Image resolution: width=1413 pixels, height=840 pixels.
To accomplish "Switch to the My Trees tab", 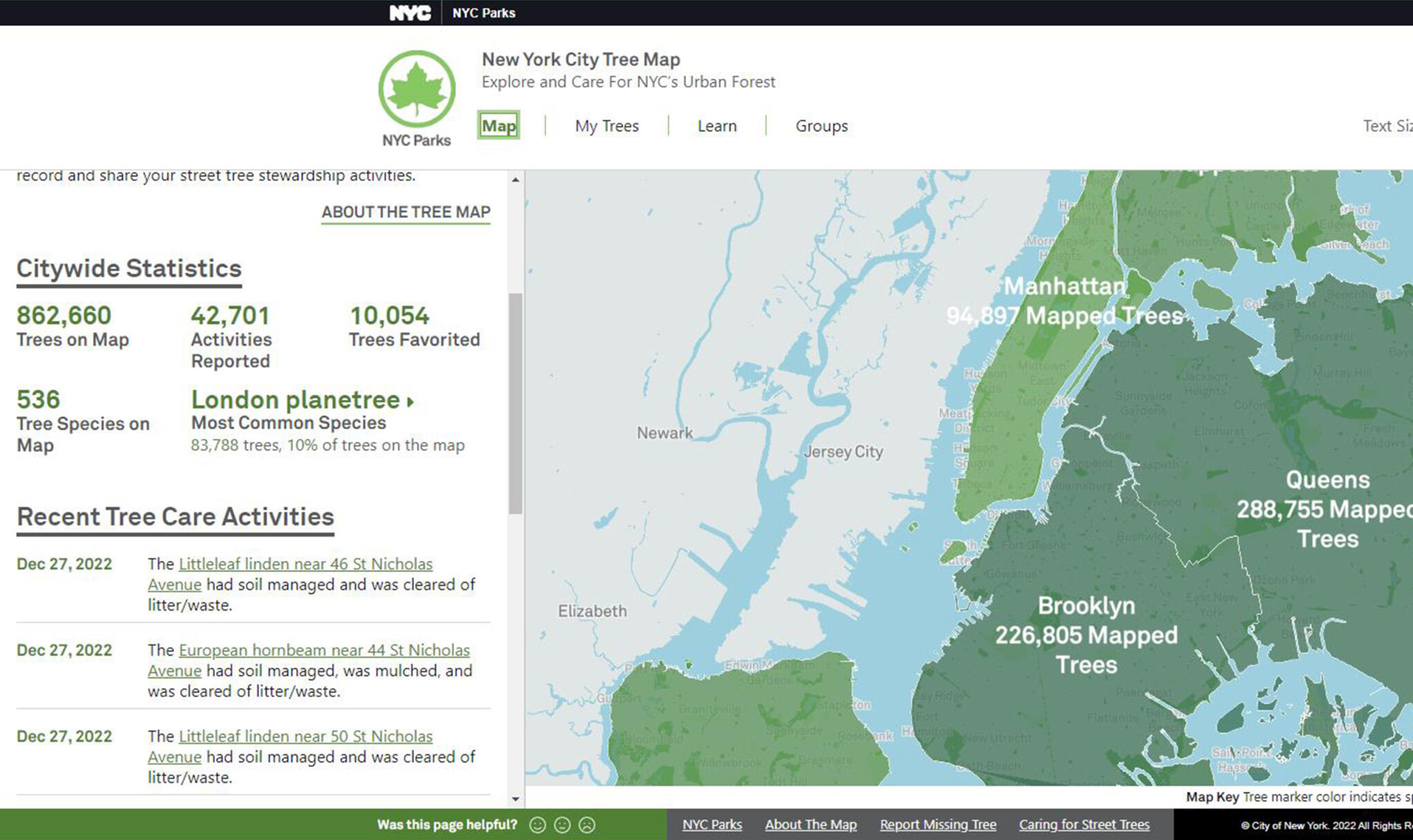I will [606, 126].
